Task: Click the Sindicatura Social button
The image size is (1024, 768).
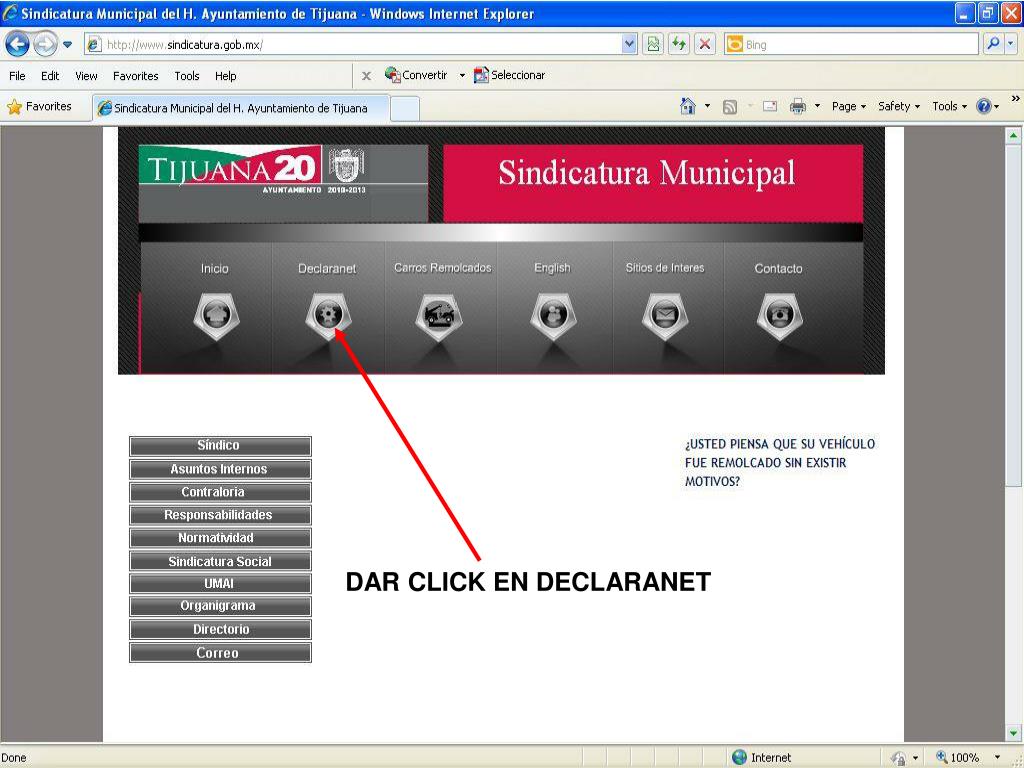Action: [220, 561]
